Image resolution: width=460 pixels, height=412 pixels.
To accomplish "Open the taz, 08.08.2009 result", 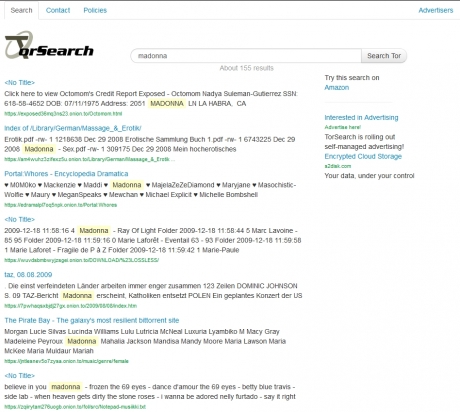I will point(28,275).
